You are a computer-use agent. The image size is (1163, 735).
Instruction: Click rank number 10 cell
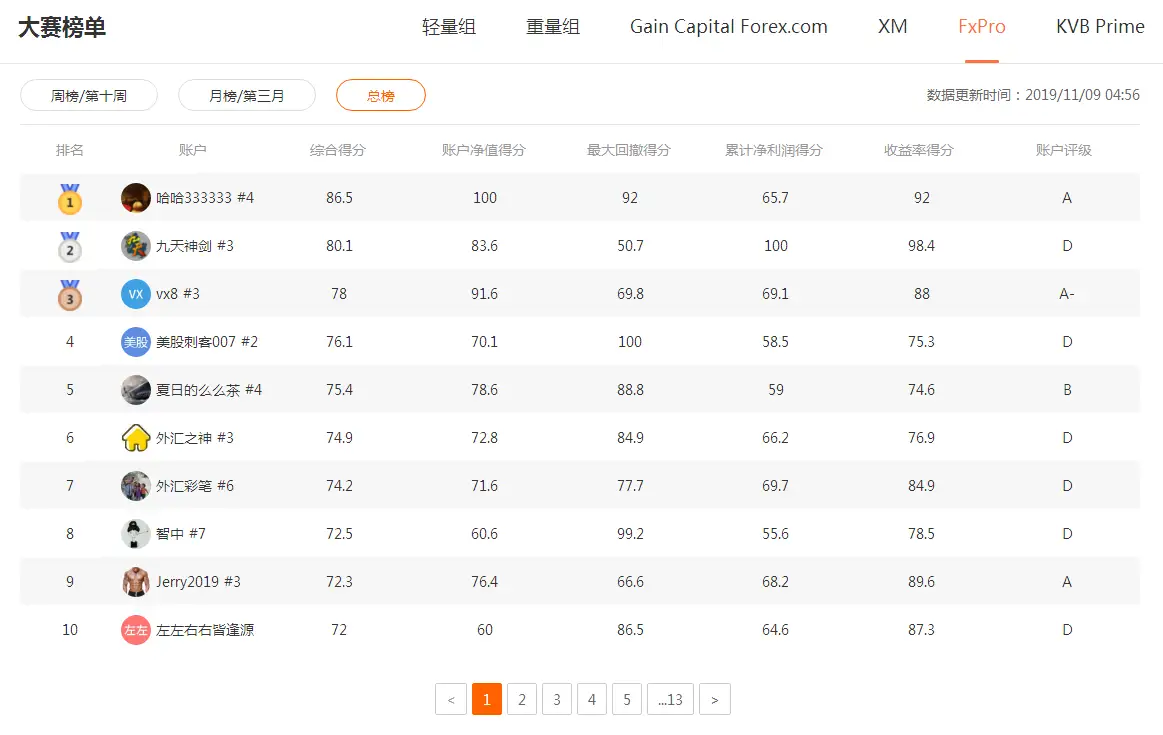70,630
